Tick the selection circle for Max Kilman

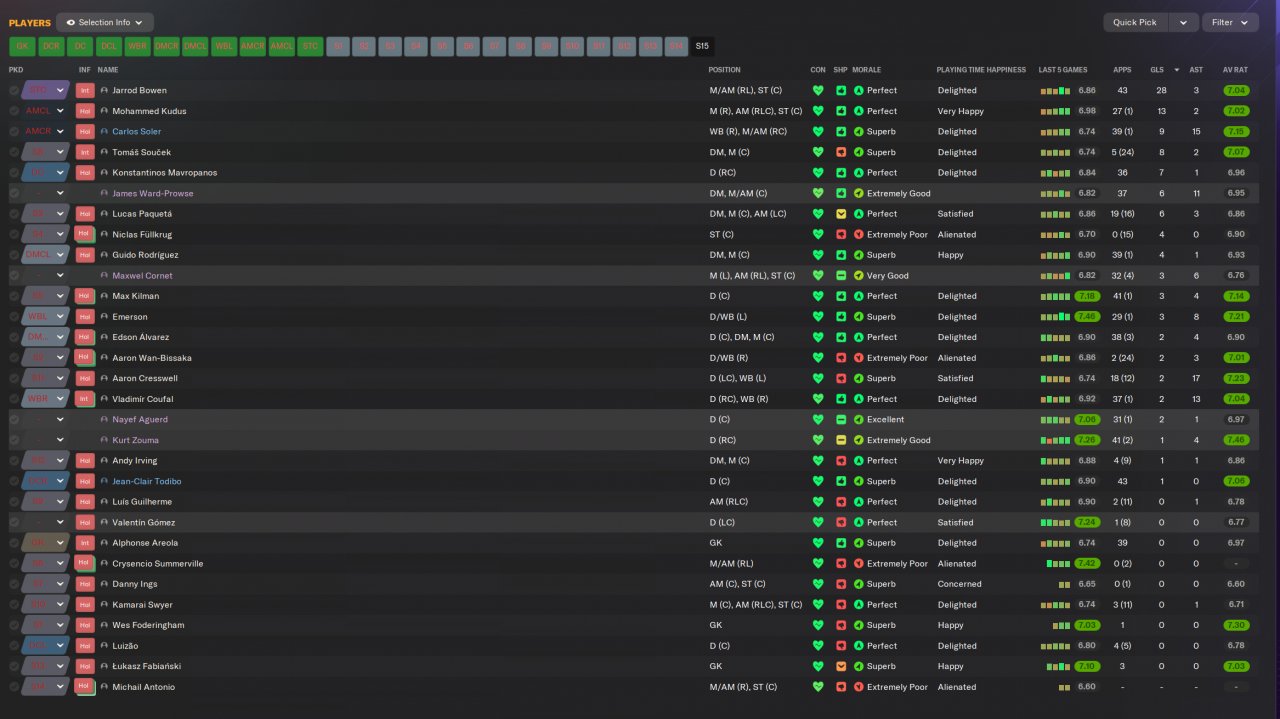(x=14, y=296)
